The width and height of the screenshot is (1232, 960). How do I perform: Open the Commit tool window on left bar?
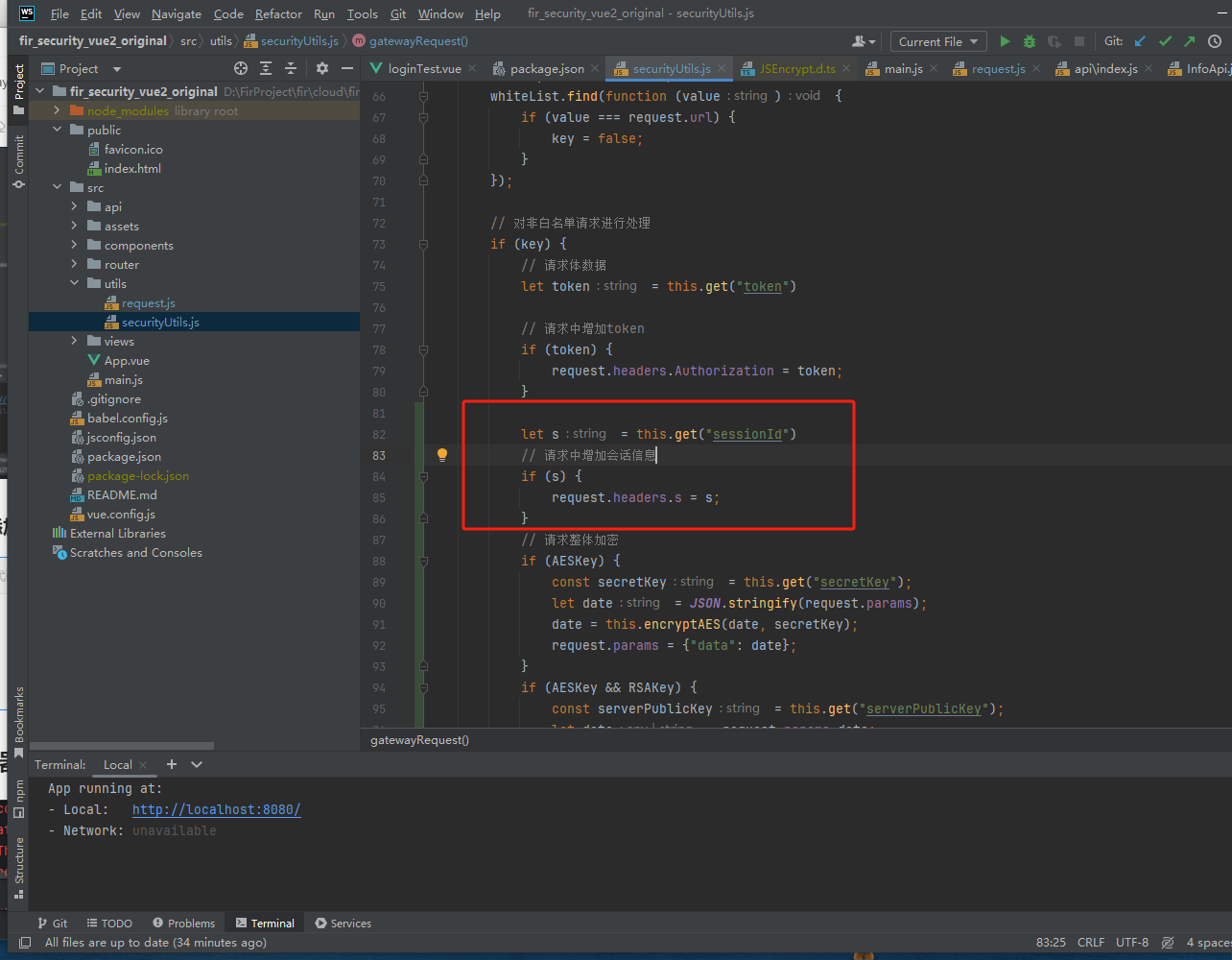click(18, 161)
